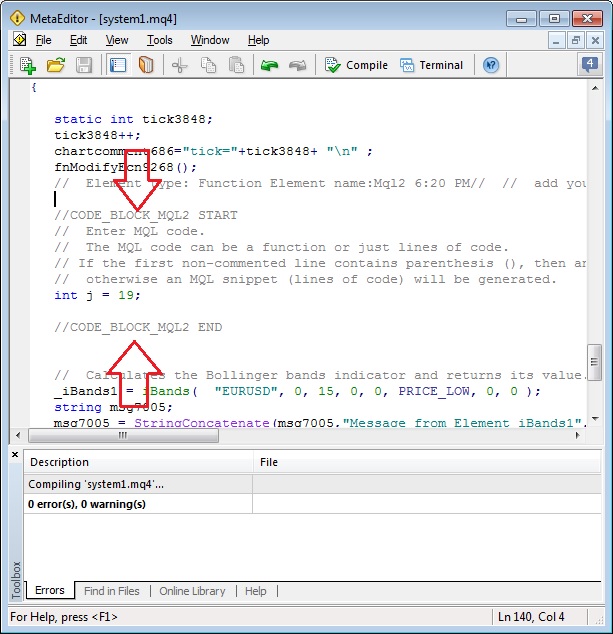Click the window resize grip corner
The image size is (613, 634).
click(598, 619)
